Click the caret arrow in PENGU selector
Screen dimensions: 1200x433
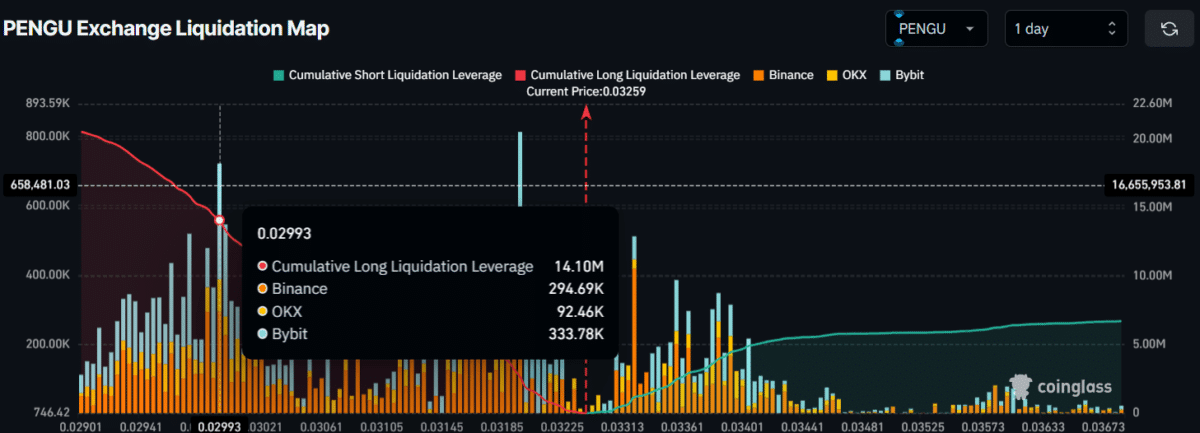pos(969,29)
